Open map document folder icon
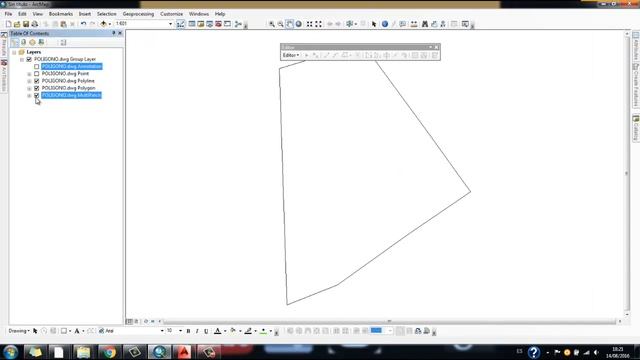 (17, 24)
